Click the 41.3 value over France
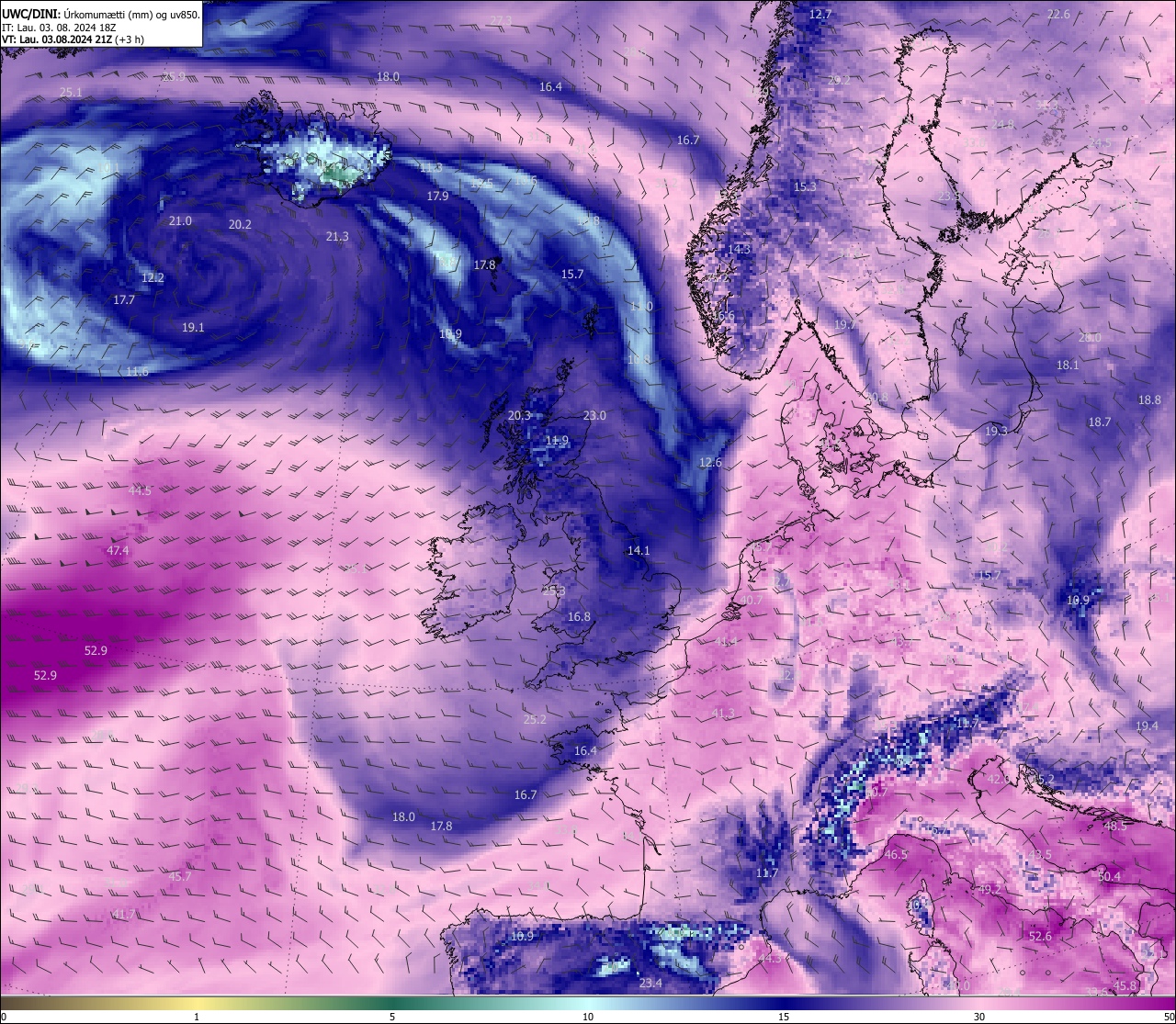The image size is (1176, 1024). coord(723,714)
